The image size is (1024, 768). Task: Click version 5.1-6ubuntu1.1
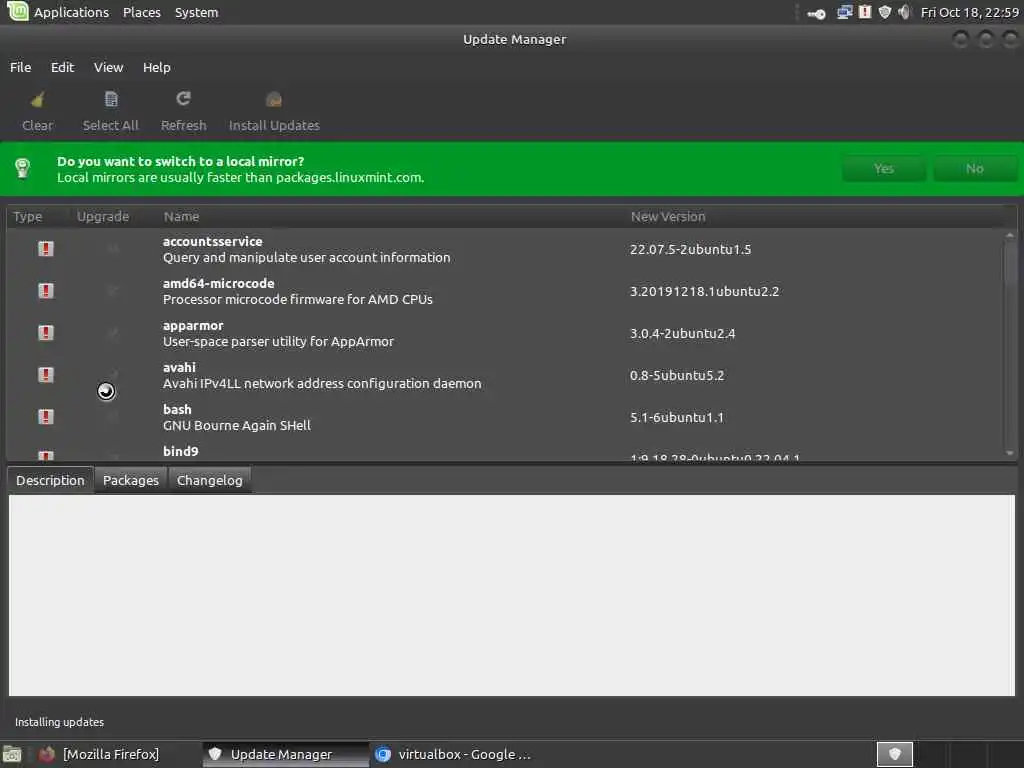coord(677,417)
